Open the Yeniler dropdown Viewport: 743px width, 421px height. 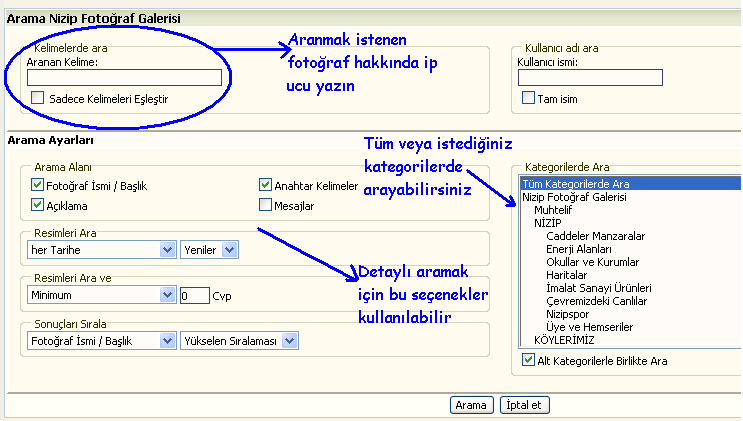point(209,250)
